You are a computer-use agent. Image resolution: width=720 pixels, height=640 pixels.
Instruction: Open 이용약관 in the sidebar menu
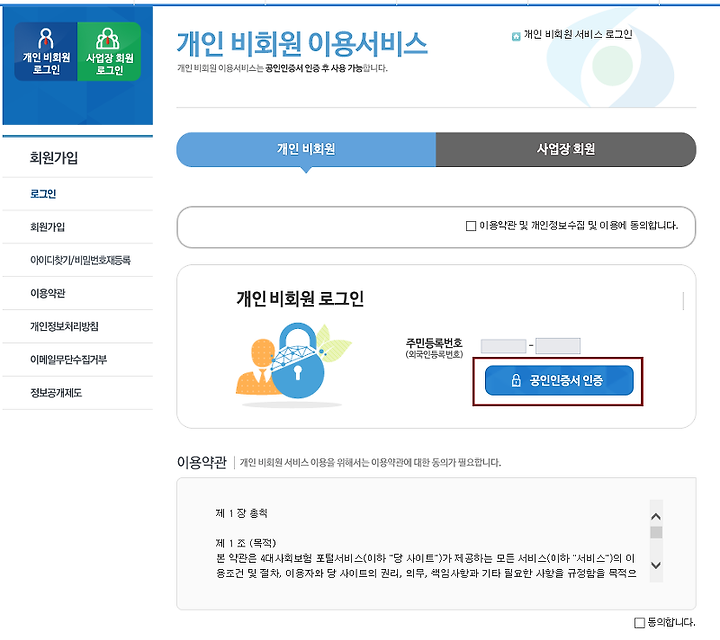click(47, 293)
